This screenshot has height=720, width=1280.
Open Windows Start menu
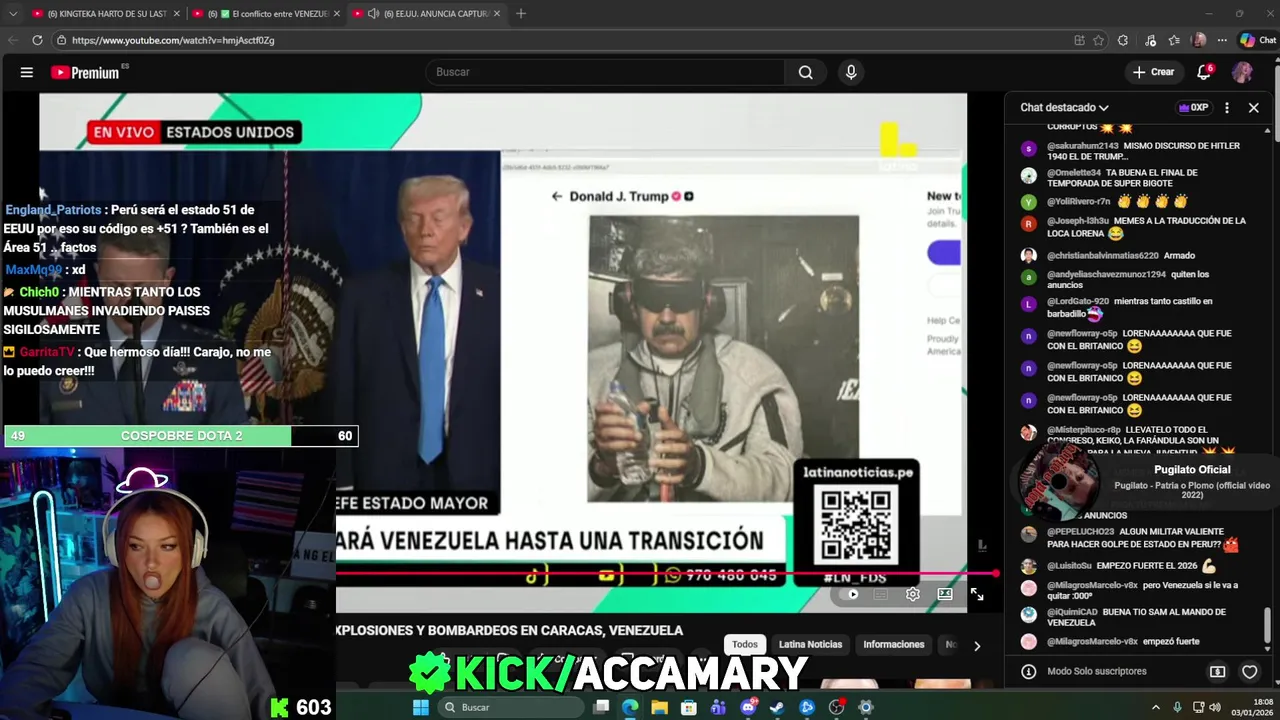pos(421,707)
